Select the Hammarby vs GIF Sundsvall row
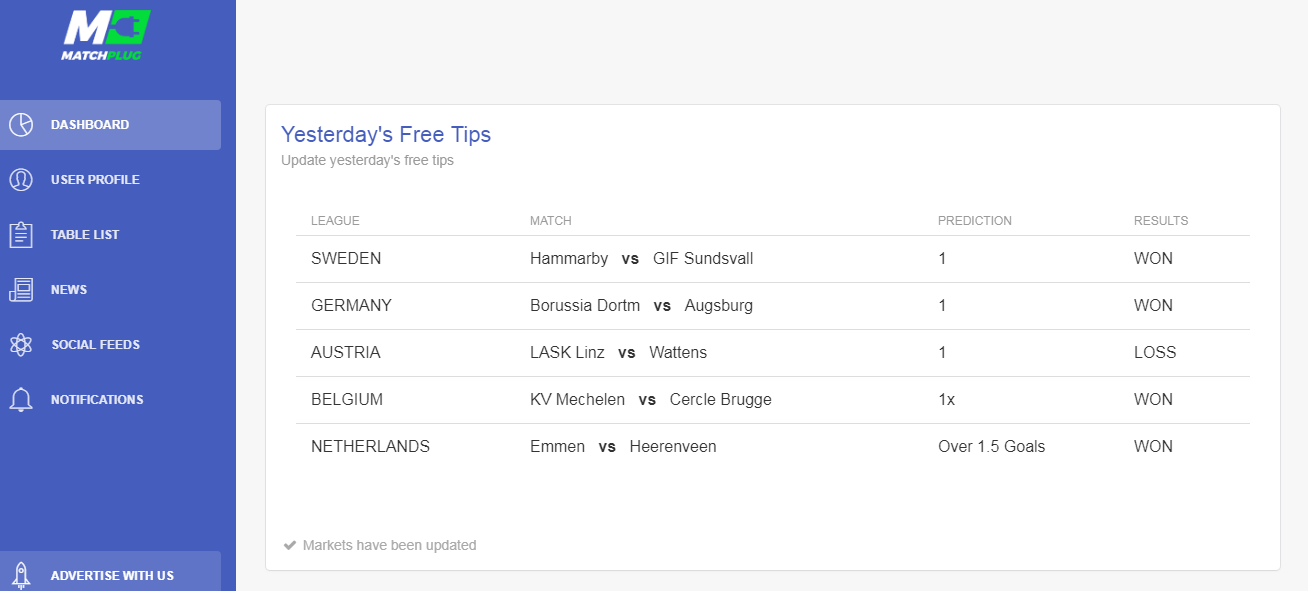 (x=773, y=259)
